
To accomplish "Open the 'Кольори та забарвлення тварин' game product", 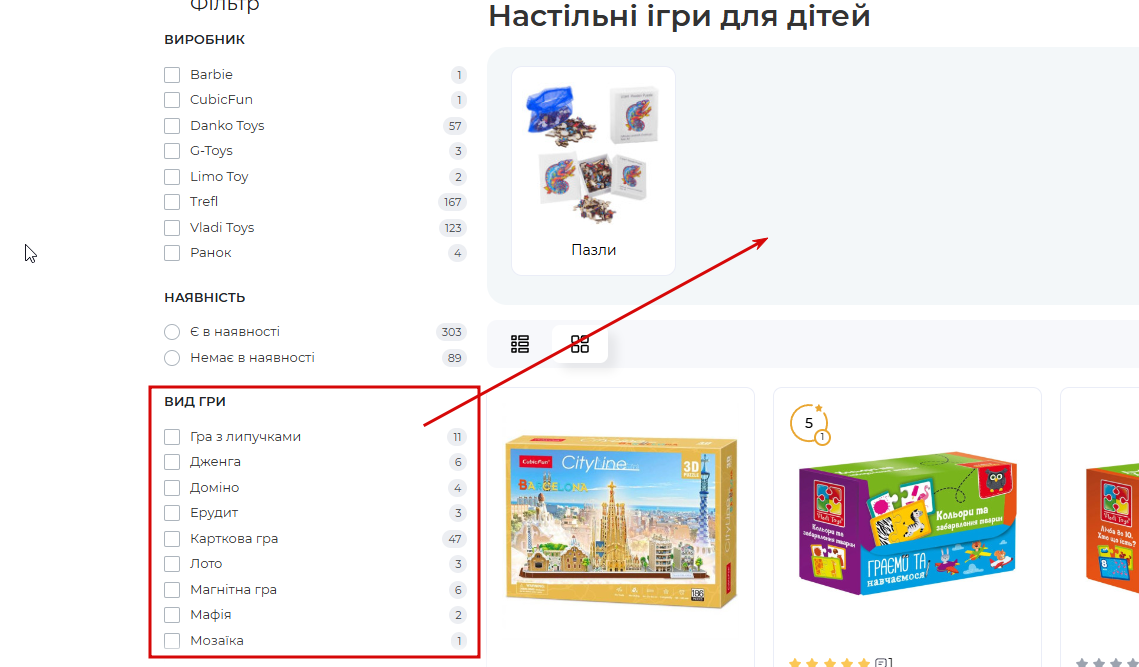I will 907,523.
